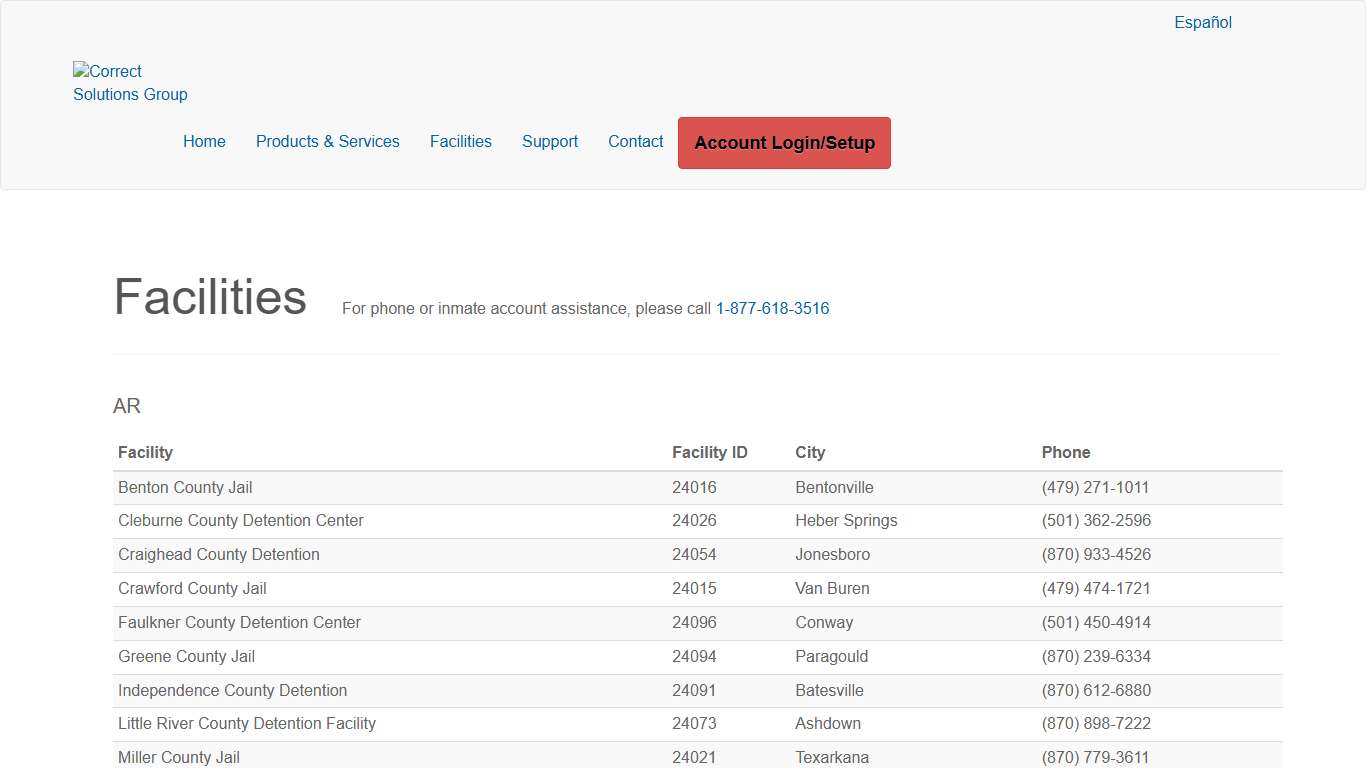
Task: Click the Facility ID column header
Action: pos(709,452)
